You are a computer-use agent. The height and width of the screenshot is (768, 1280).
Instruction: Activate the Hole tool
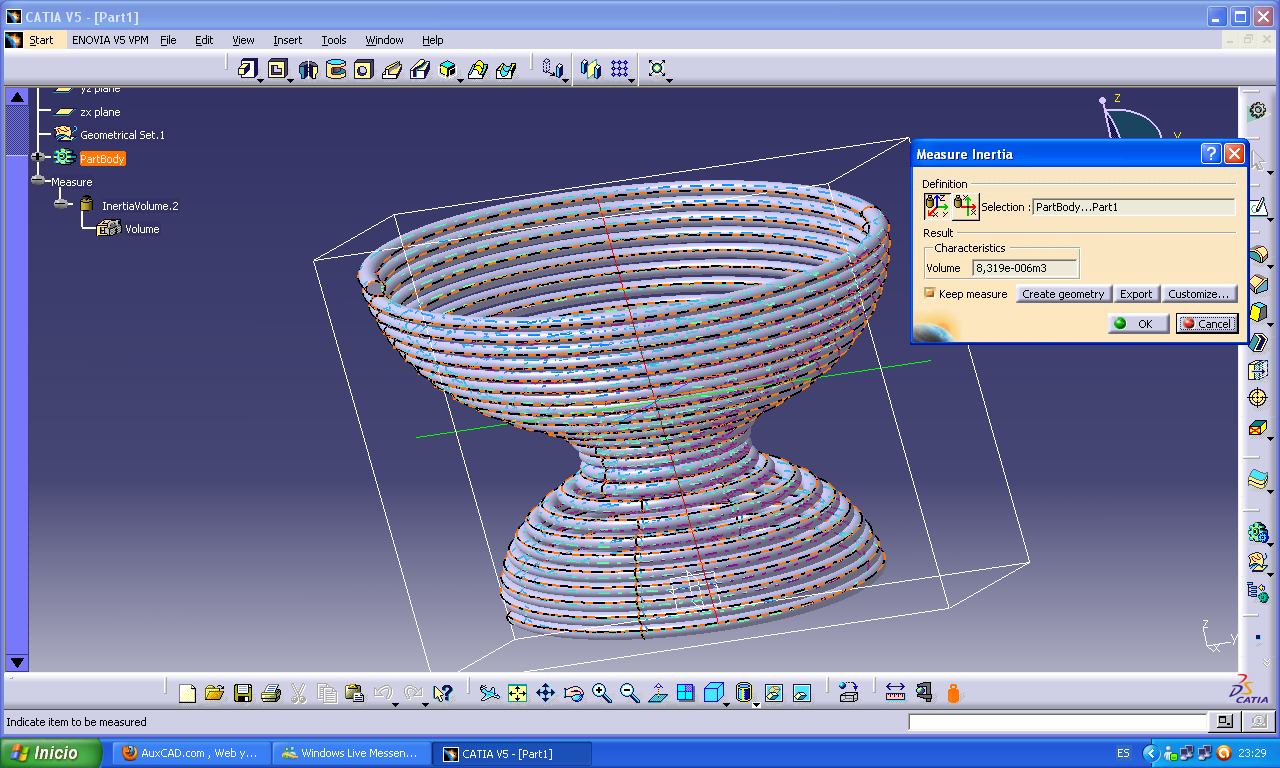click(363, 68)
